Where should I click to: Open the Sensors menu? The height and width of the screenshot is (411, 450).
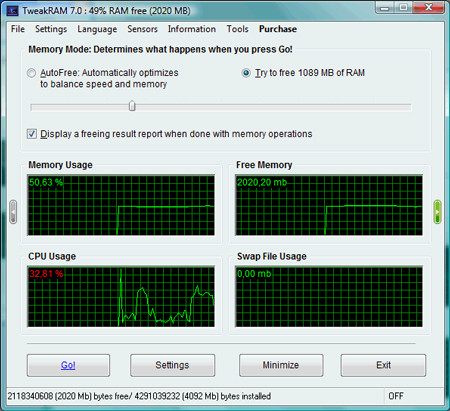coord(142,29)
